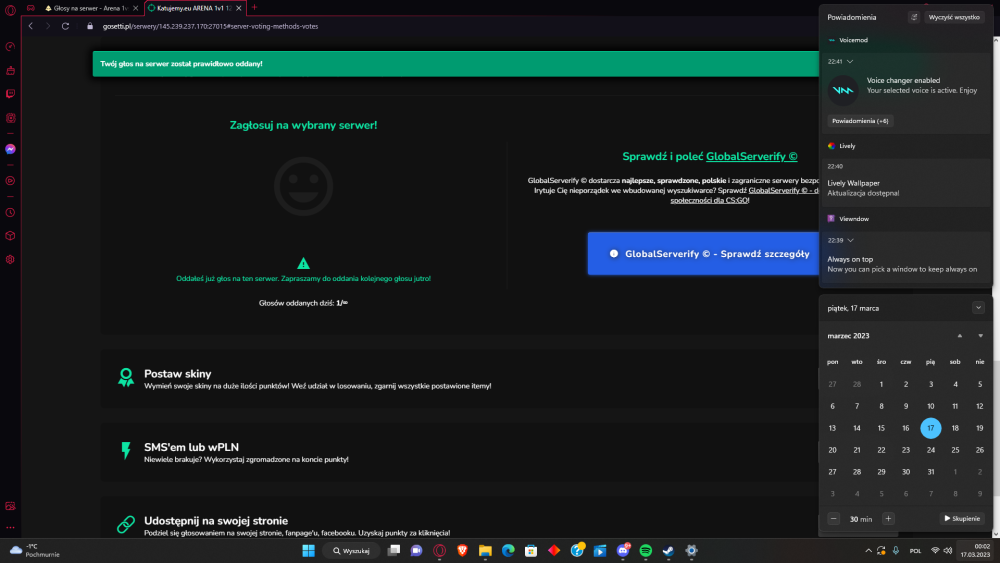The width and height of the screenshot is (1000, 563).
Task: Open File Explorer from taskbar
Action: point(485,551)
